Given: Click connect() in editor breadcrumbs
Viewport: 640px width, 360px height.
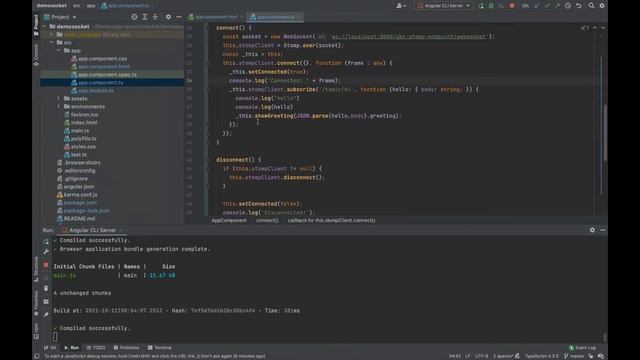Looking at the screenshot, I should pyautogui.click(x=267, y=220).
